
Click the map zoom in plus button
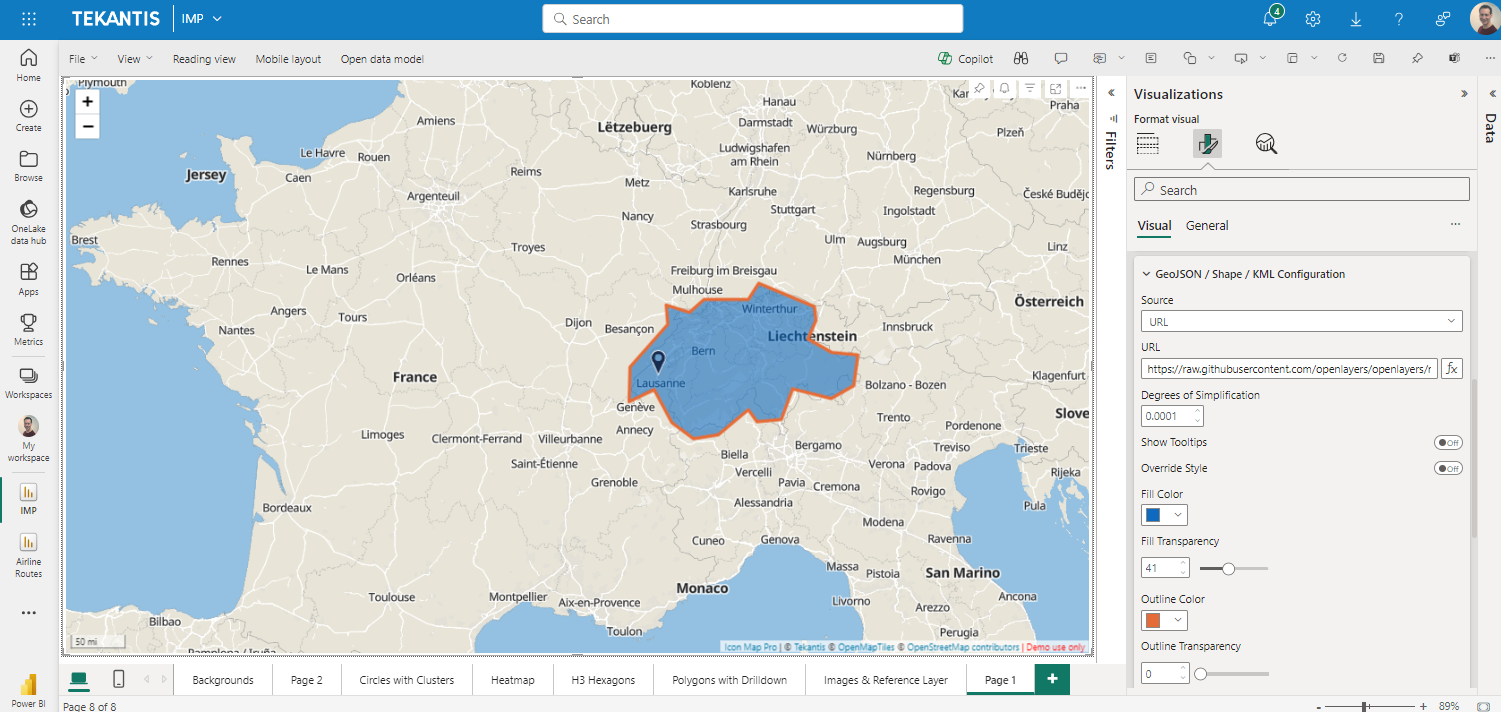(x=88, y=102)
